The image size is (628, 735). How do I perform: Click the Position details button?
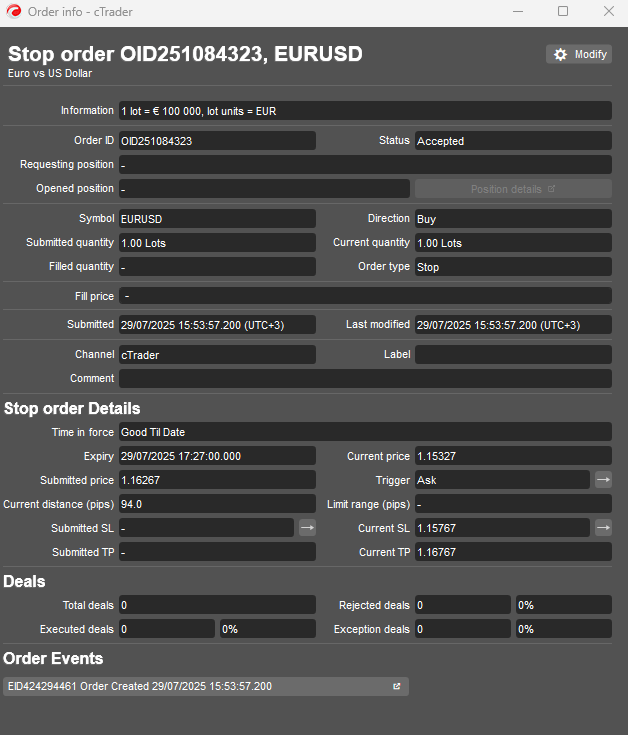coord(512,189)
